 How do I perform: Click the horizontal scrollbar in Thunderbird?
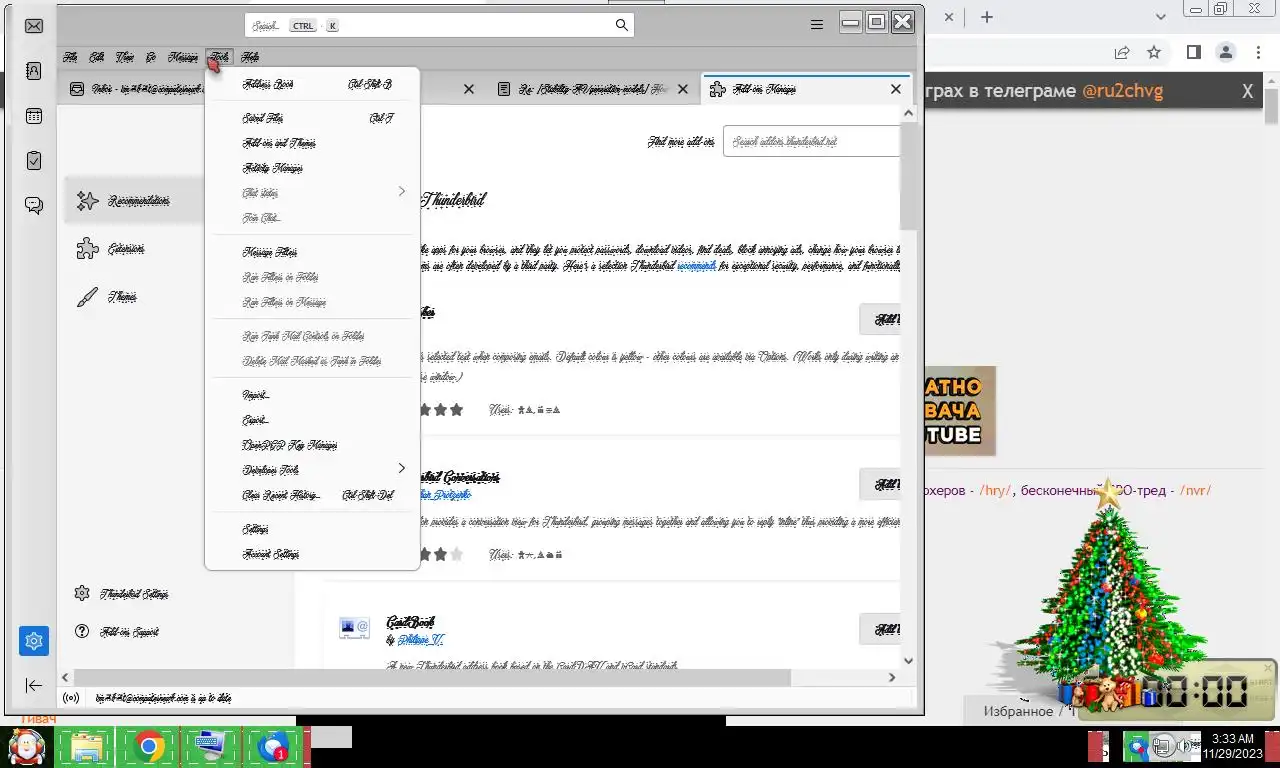click(x=432, y=678)
